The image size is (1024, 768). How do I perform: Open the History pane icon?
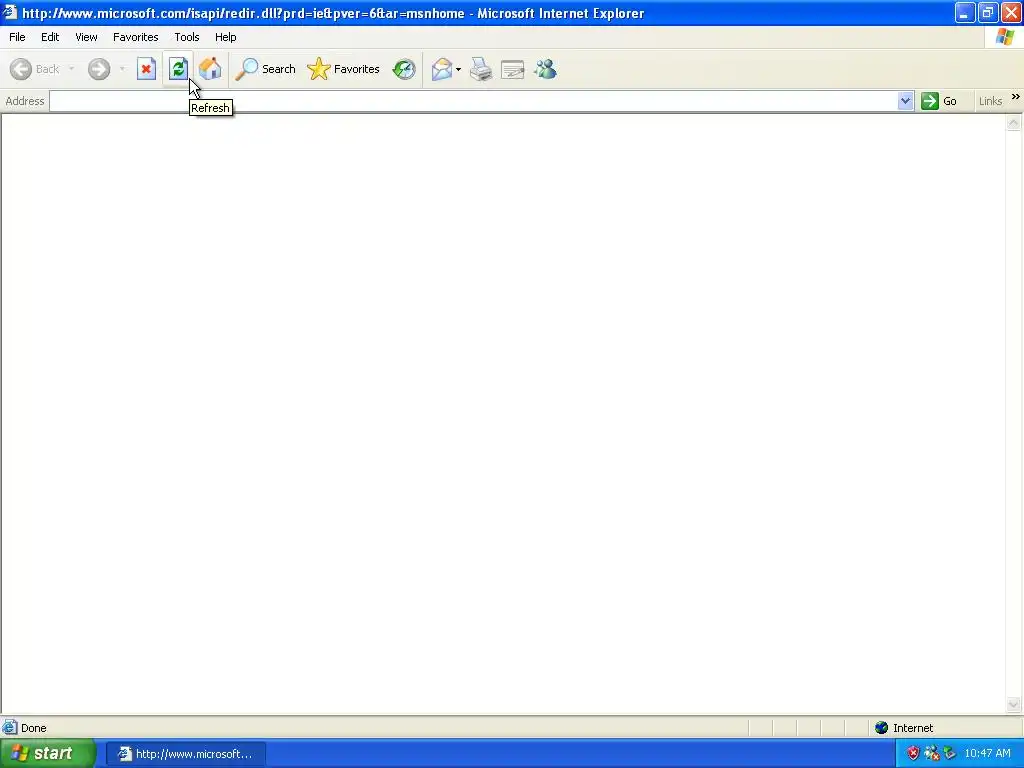pos(404,69)
